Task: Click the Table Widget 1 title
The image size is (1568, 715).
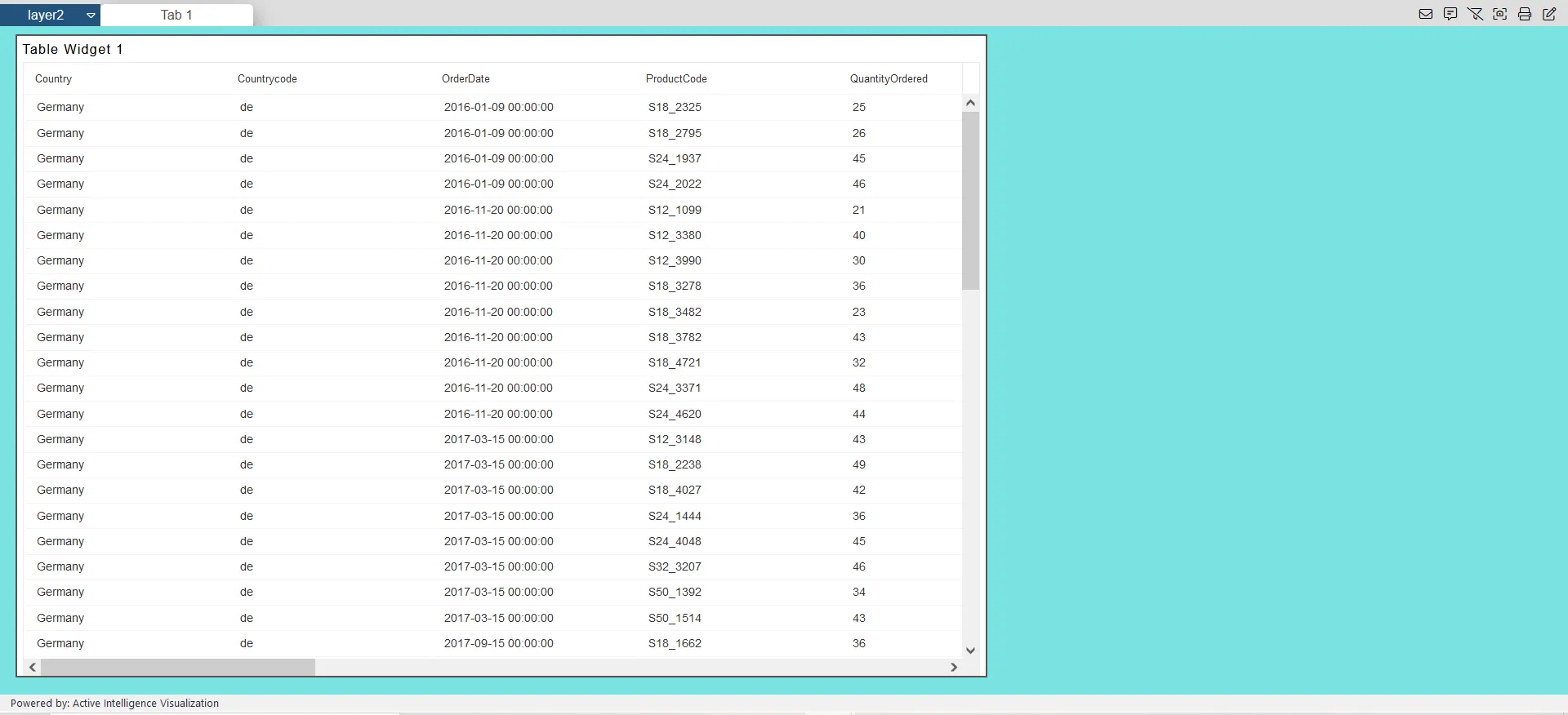Action: pyautogui.click(x=73, y=50)
